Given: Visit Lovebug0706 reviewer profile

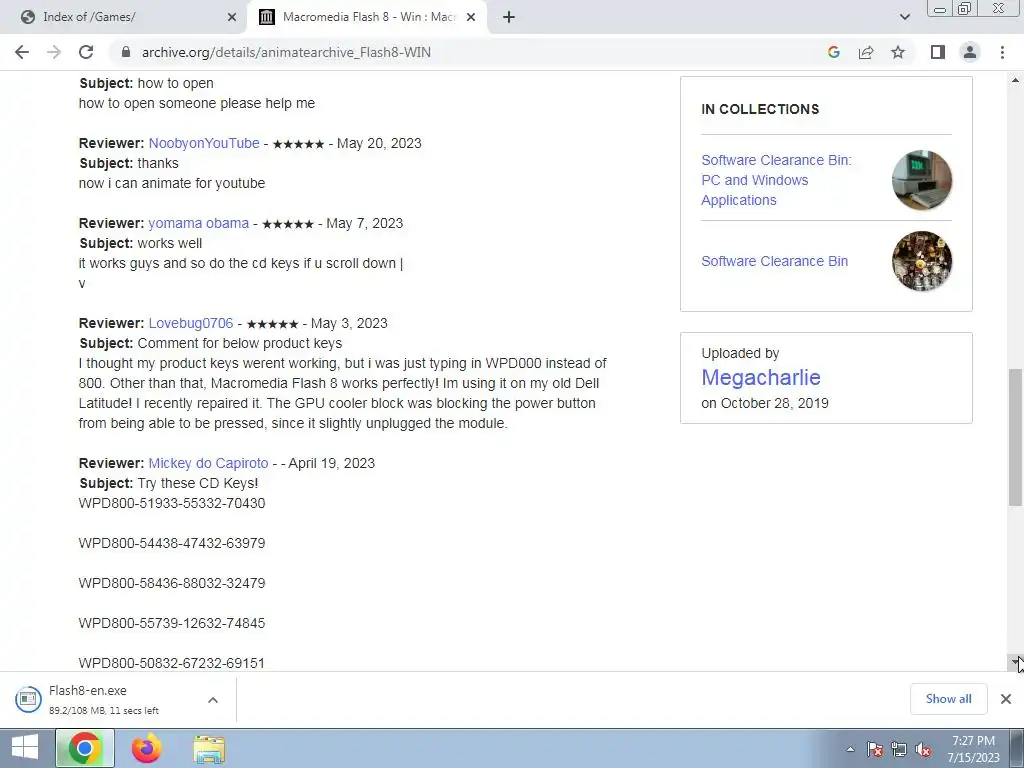Looking at the screenshot, I should 191,323.
